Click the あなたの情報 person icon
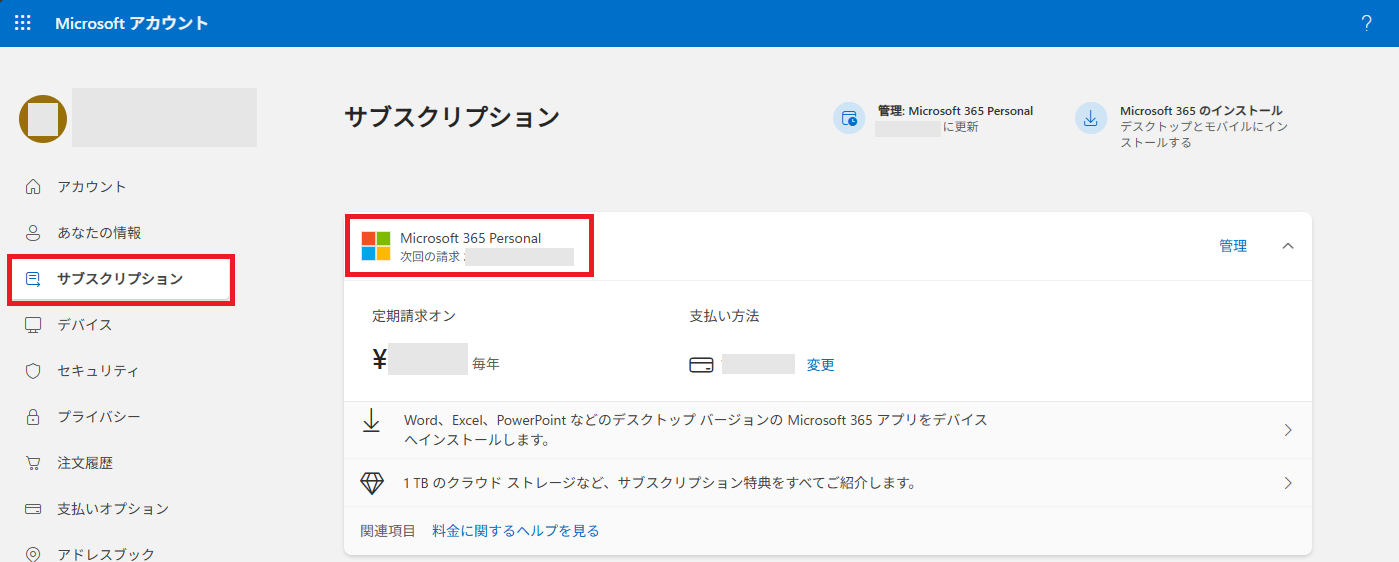 (x=33, y=233)
